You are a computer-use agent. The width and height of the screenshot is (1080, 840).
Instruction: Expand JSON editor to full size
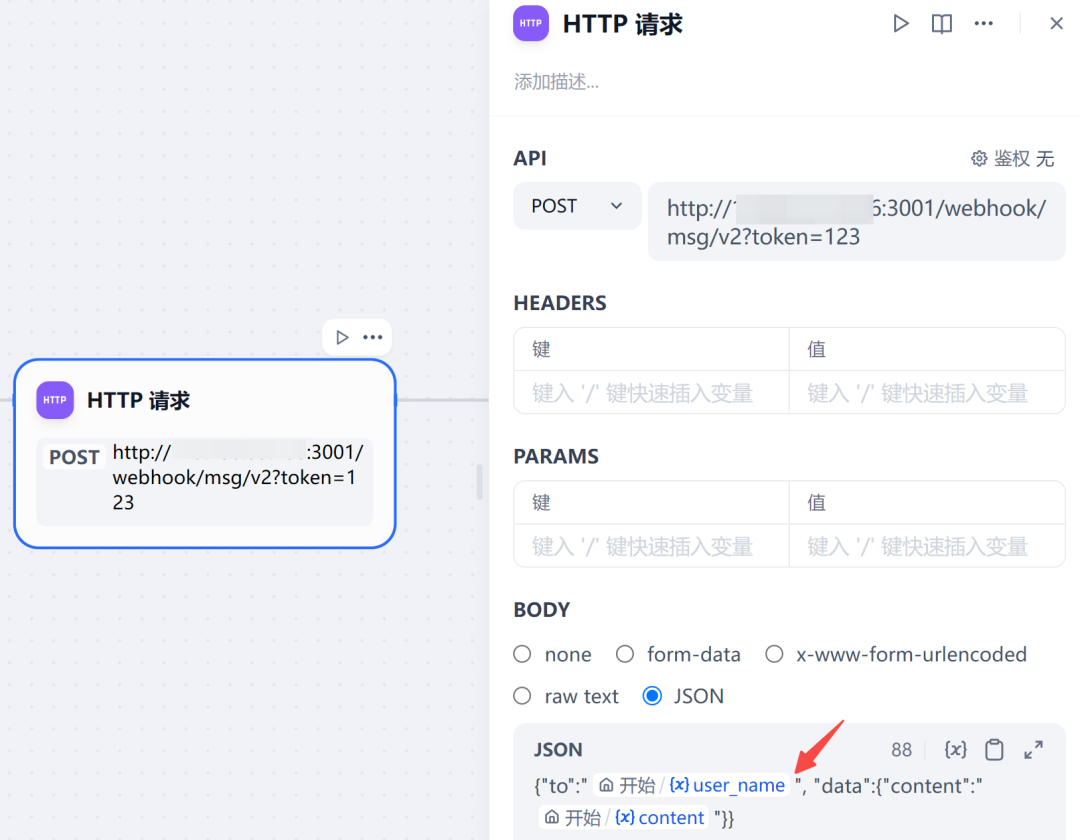pyautogui.click(x=1033, y=749)
